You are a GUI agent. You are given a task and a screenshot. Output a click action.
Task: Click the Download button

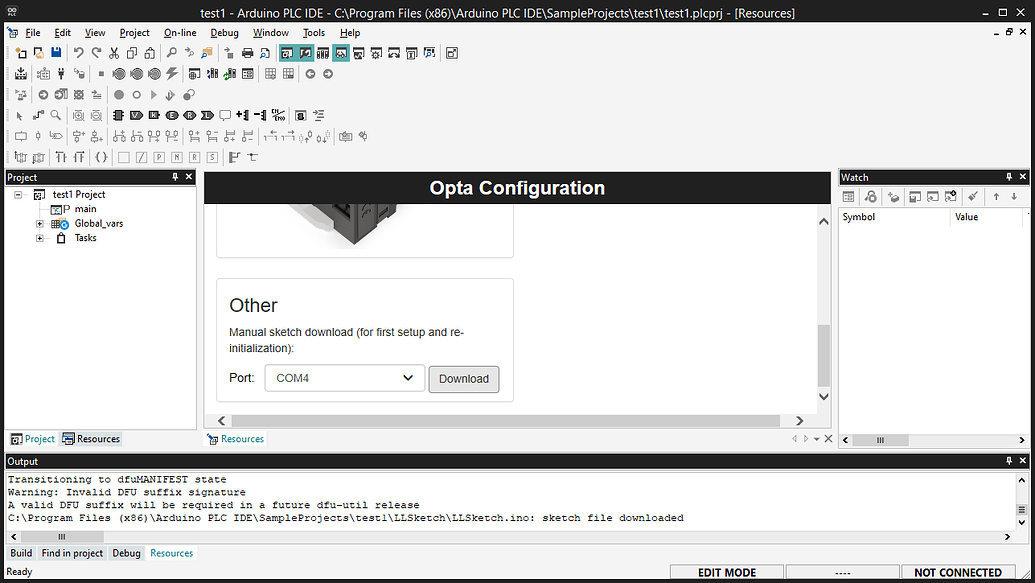pos(463,379)
